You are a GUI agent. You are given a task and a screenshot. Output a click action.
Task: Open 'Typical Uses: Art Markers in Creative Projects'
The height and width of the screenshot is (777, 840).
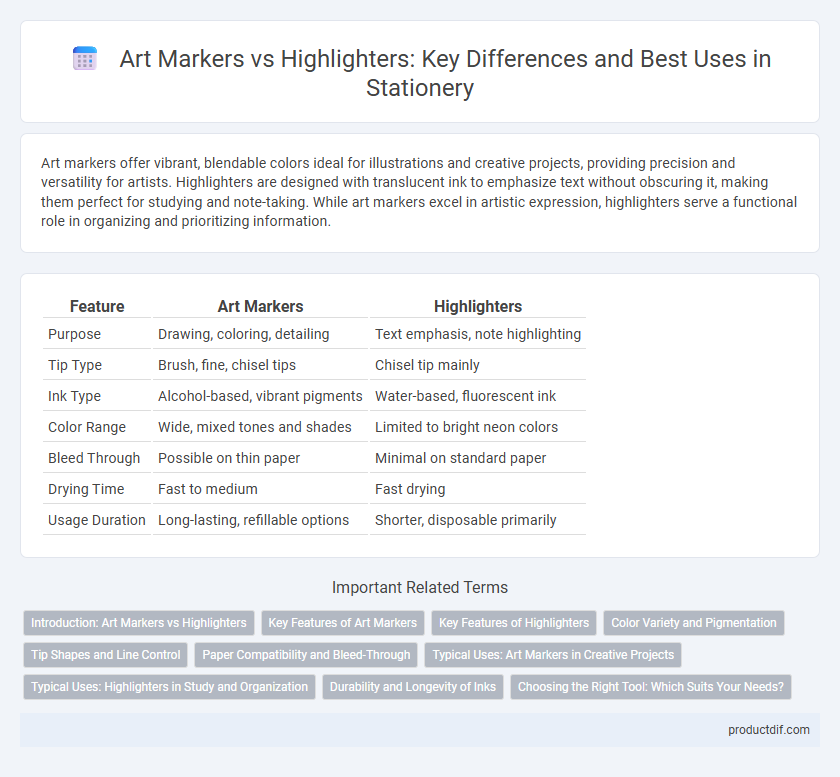tap(553, 655)
